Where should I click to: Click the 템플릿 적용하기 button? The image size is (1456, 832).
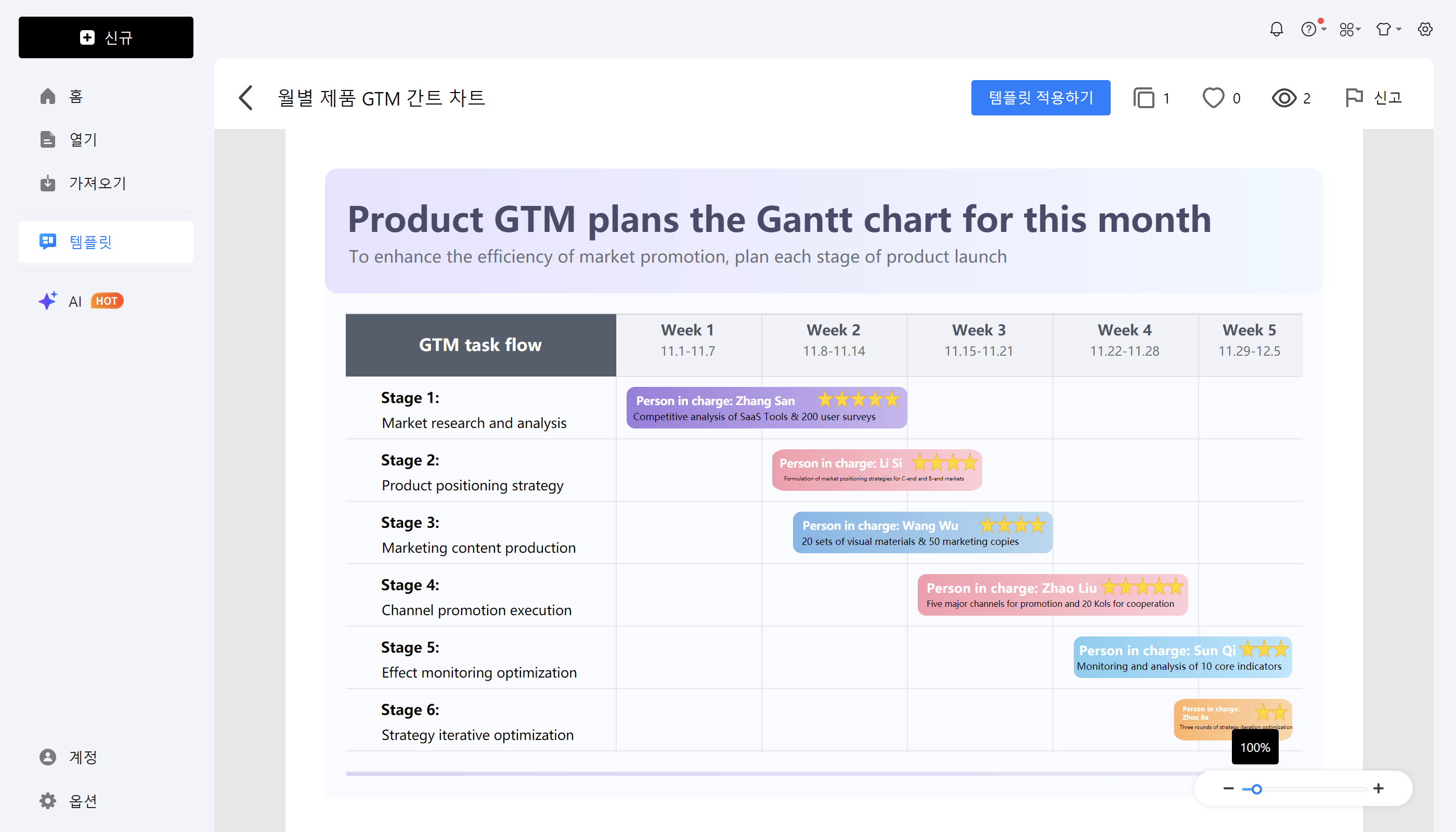click(1041, 98)
